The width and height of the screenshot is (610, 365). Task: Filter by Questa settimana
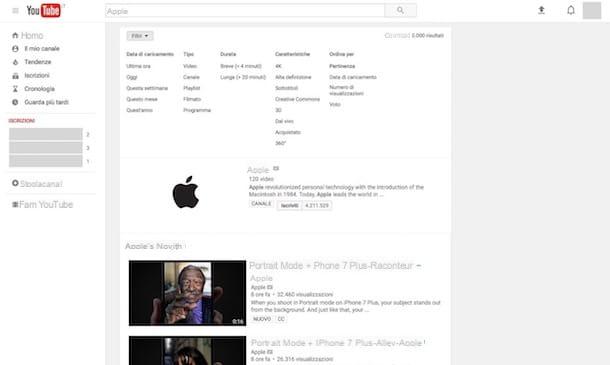point(147,88)
